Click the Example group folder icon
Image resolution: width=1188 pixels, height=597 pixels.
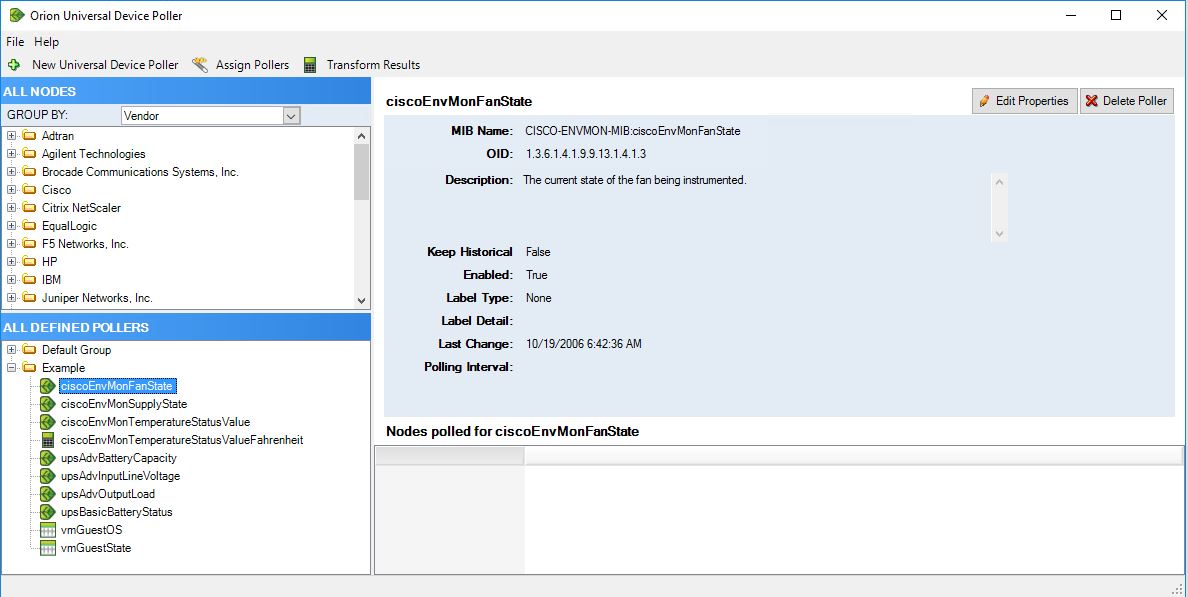pyautogui.click(x=30, y=367)
